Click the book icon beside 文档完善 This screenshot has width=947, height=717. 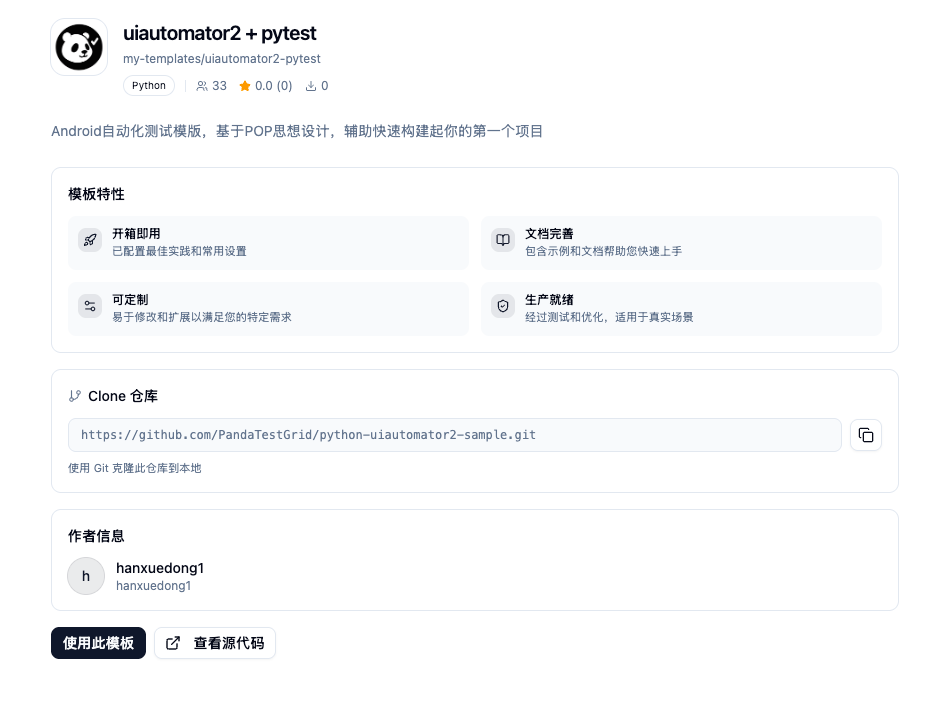coord(503,240)
